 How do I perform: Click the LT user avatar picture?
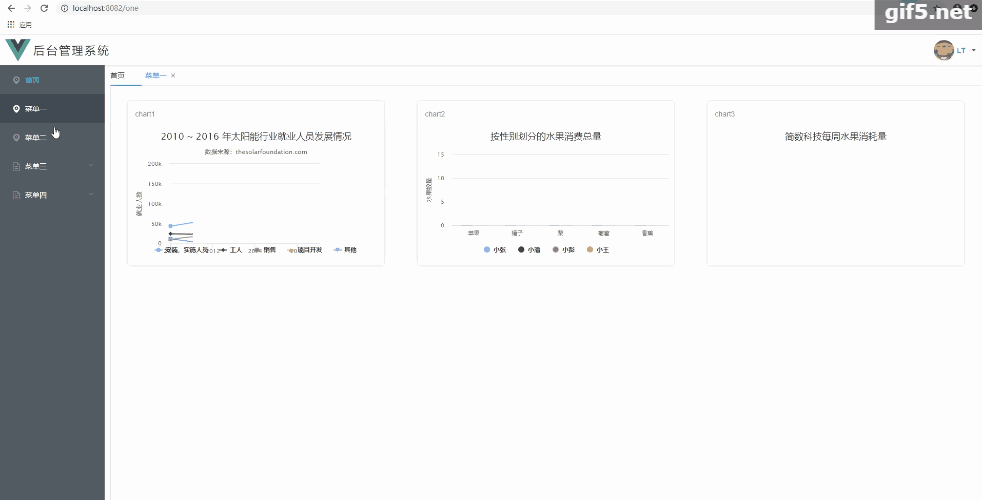pyautogui.click(x=944, y=50)
